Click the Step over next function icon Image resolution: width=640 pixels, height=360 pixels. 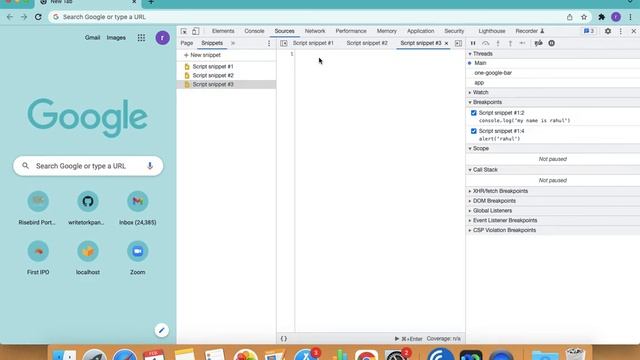coord(485,43)
